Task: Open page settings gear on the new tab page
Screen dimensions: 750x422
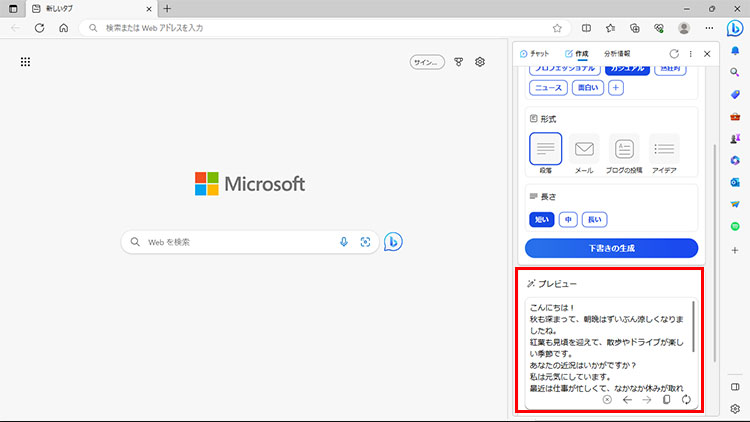Action: pyautogui.click(x=480, y=62)
